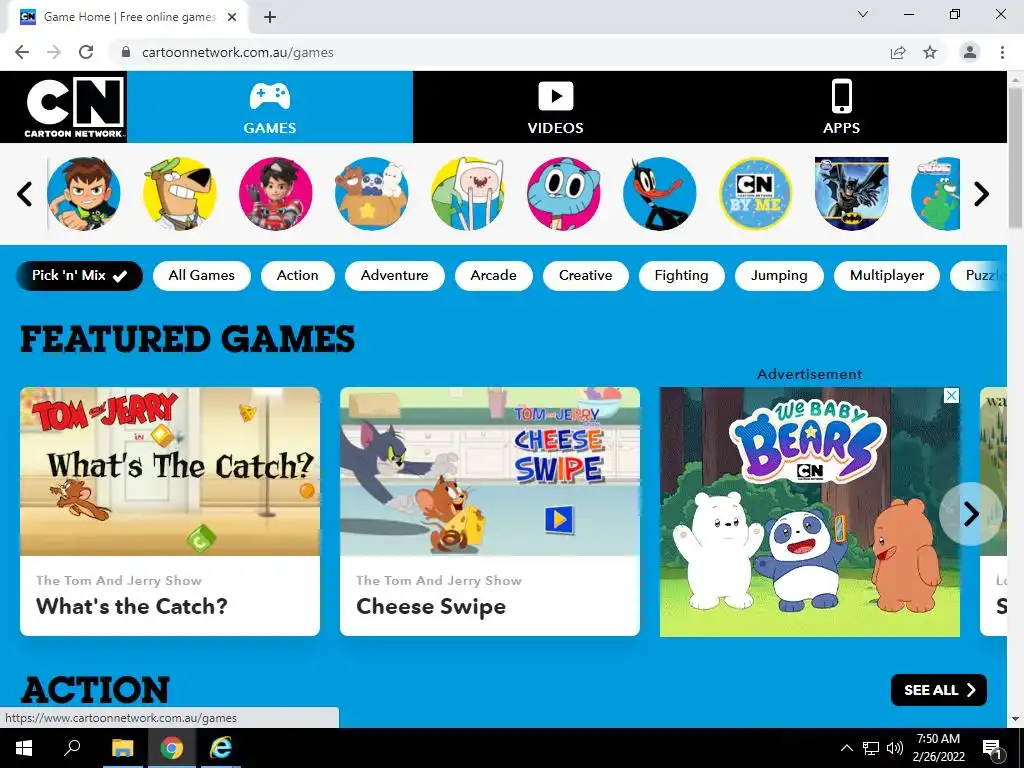The height and width of the screenshot is (768, 1024).
Task: Show next characters with the right arrow
Action: point(982,194)
